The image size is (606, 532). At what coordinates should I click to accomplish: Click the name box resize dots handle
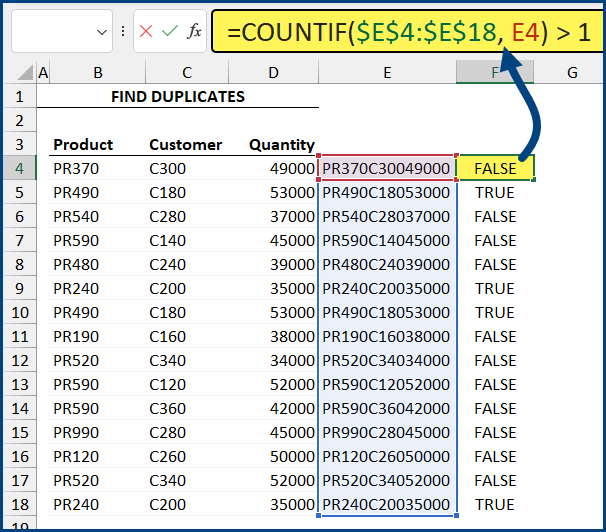[122, 32]
